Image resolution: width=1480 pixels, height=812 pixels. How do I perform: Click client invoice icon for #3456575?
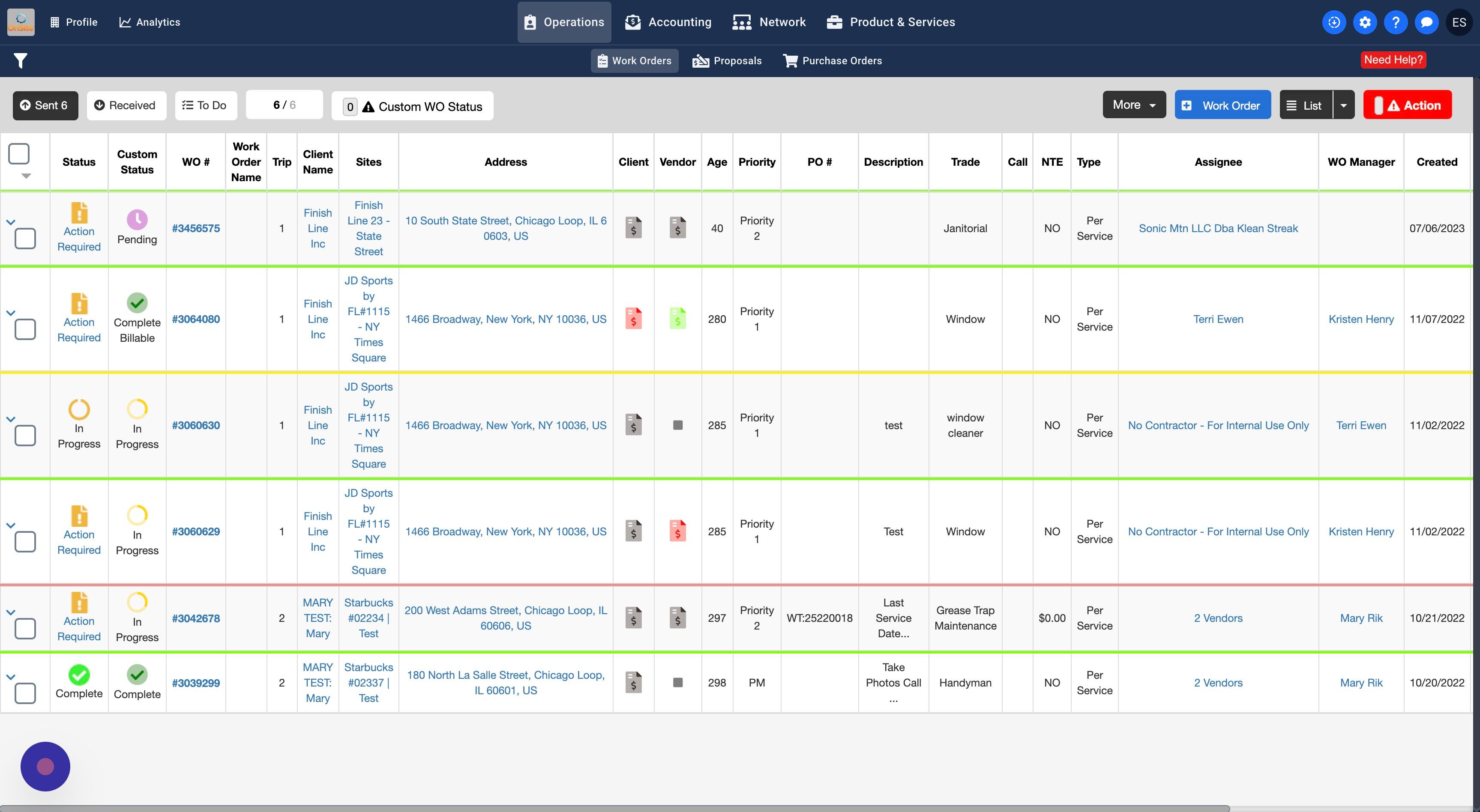tap(633, 228)
